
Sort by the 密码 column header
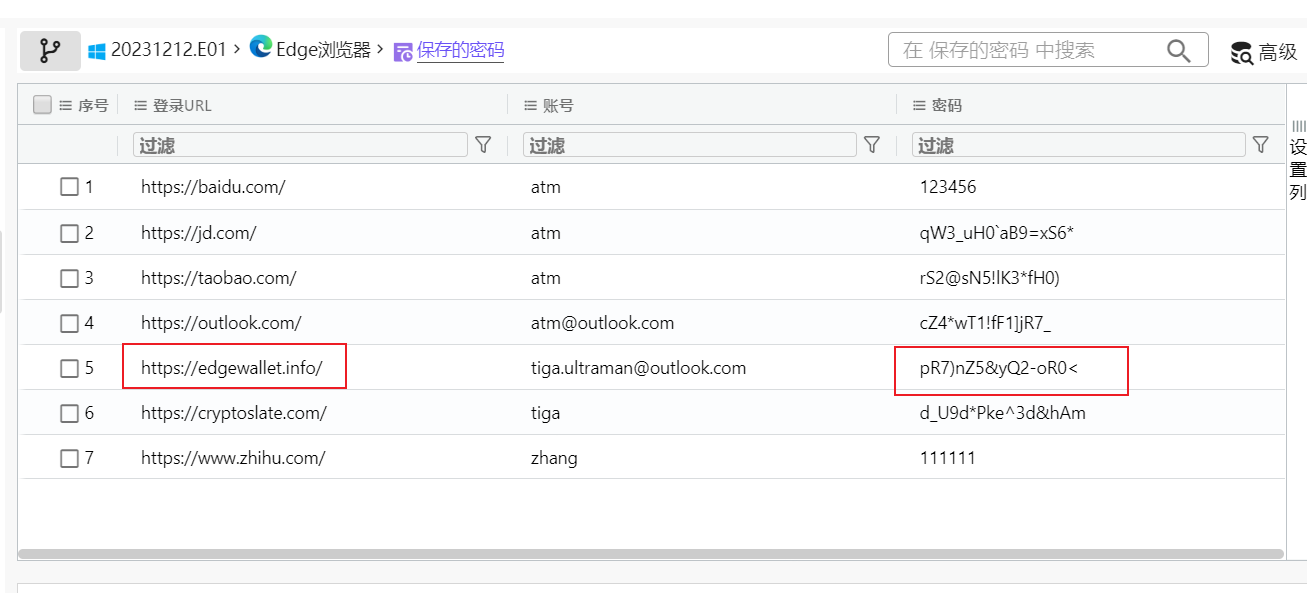tap(947, 105)
